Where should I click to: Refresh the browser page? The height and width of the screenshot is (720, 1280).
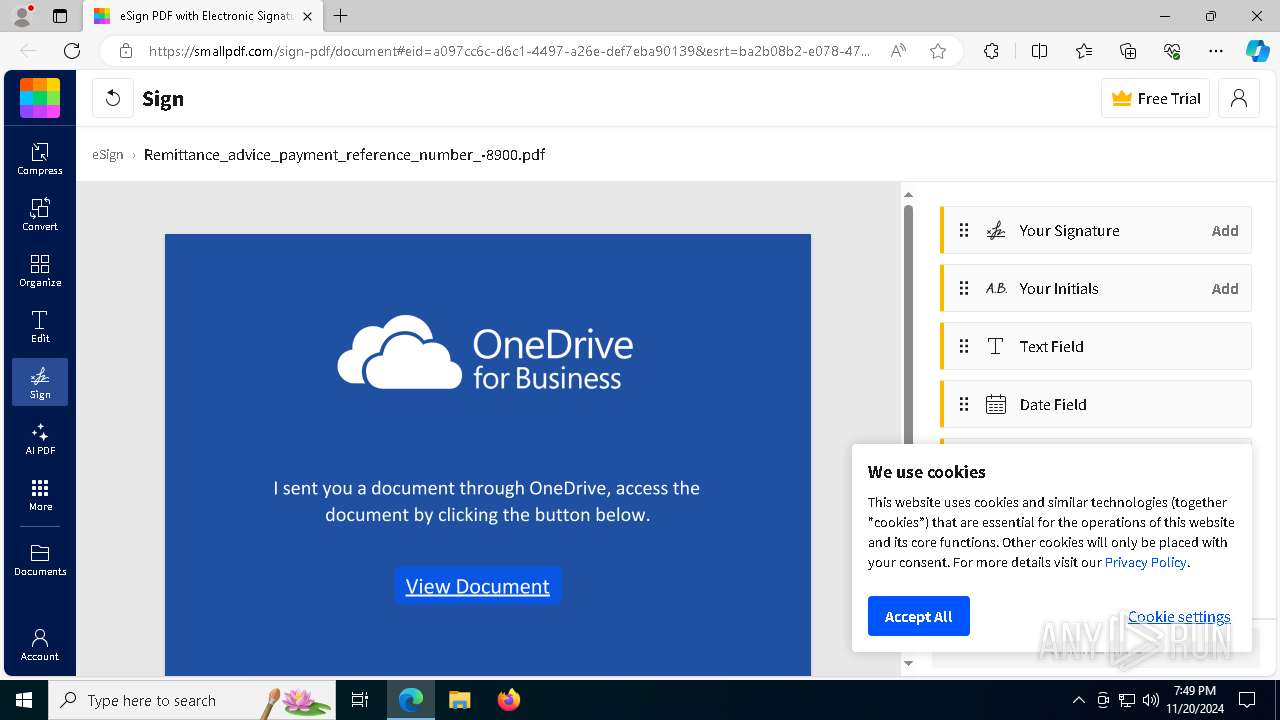pos(72,51)
